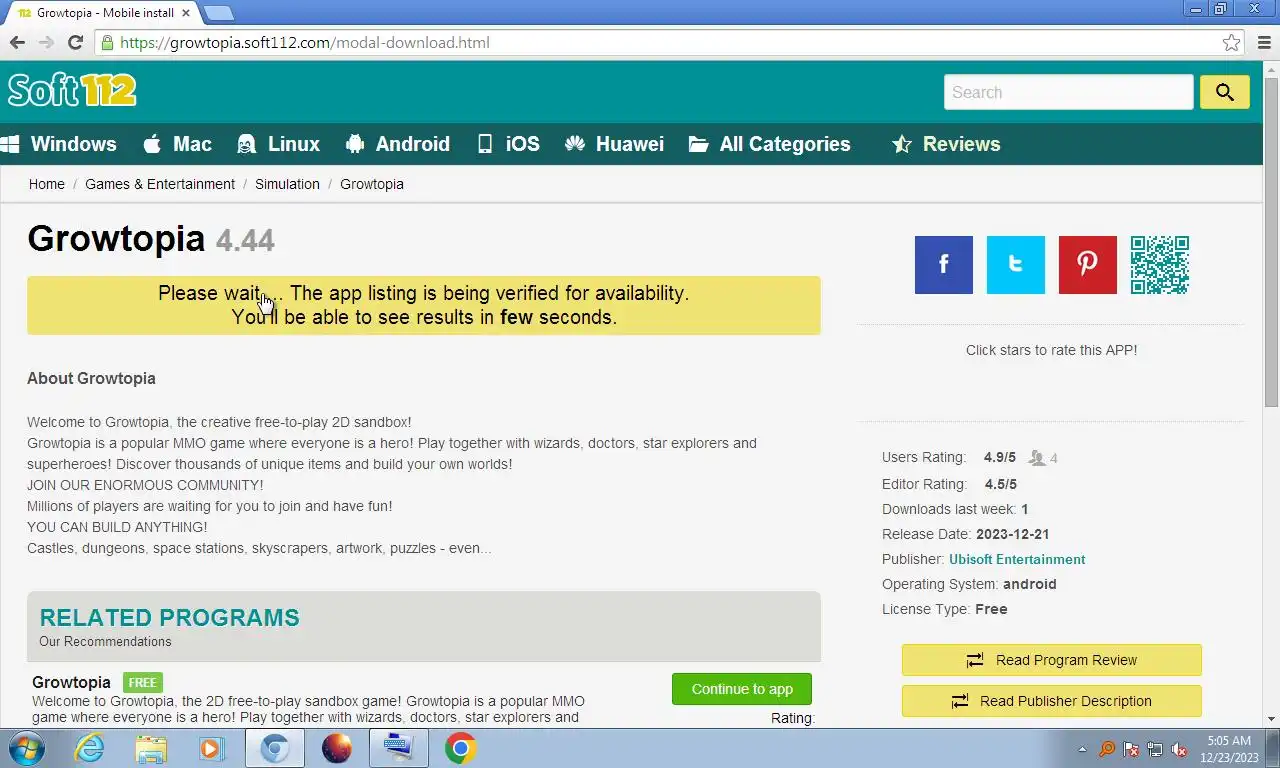The image size is (1280, 768).
Task: Click Simulation breadcrumb link
Action: tap(287, 184)
